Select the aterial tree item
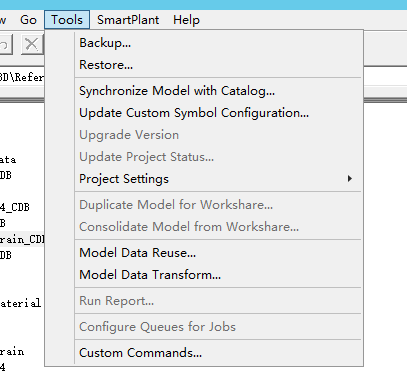The image size is (407, 374). pos(21,303)
